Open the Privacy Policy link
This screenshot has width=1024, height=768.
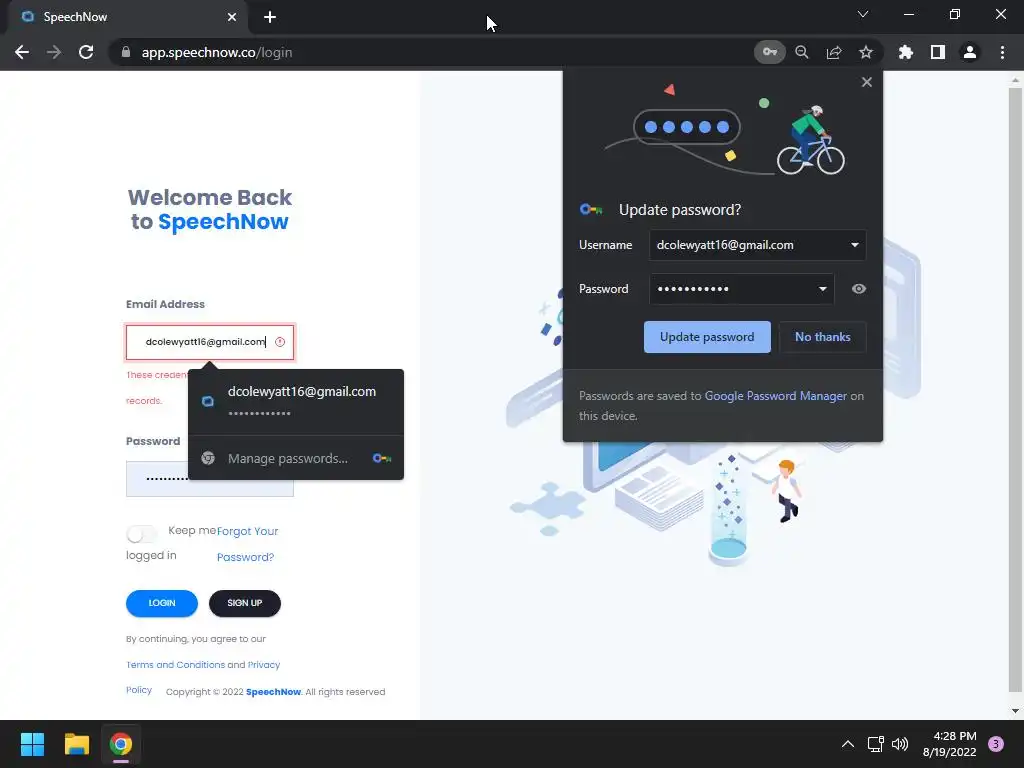click(x=264, y=665)
